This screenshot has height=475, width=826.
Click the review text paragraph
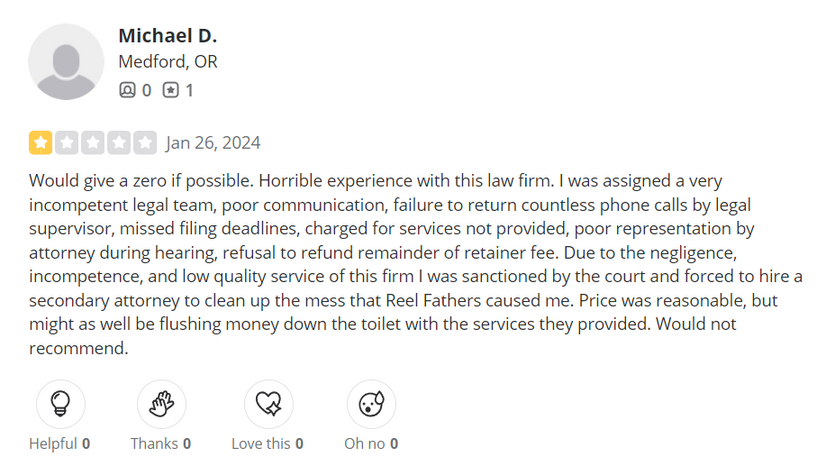(x=416, y=264)
